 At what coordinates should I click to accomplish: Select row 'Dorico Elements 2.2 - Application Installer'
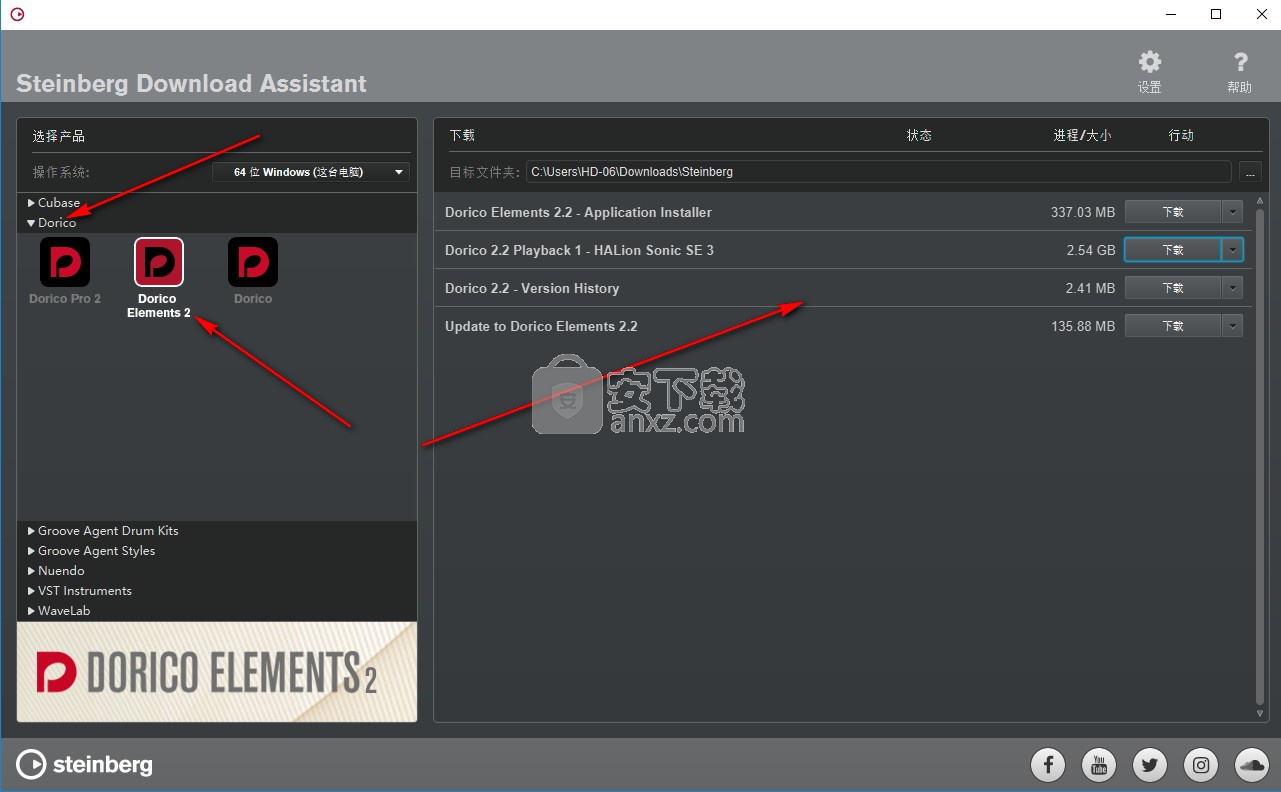pos(844,212)
